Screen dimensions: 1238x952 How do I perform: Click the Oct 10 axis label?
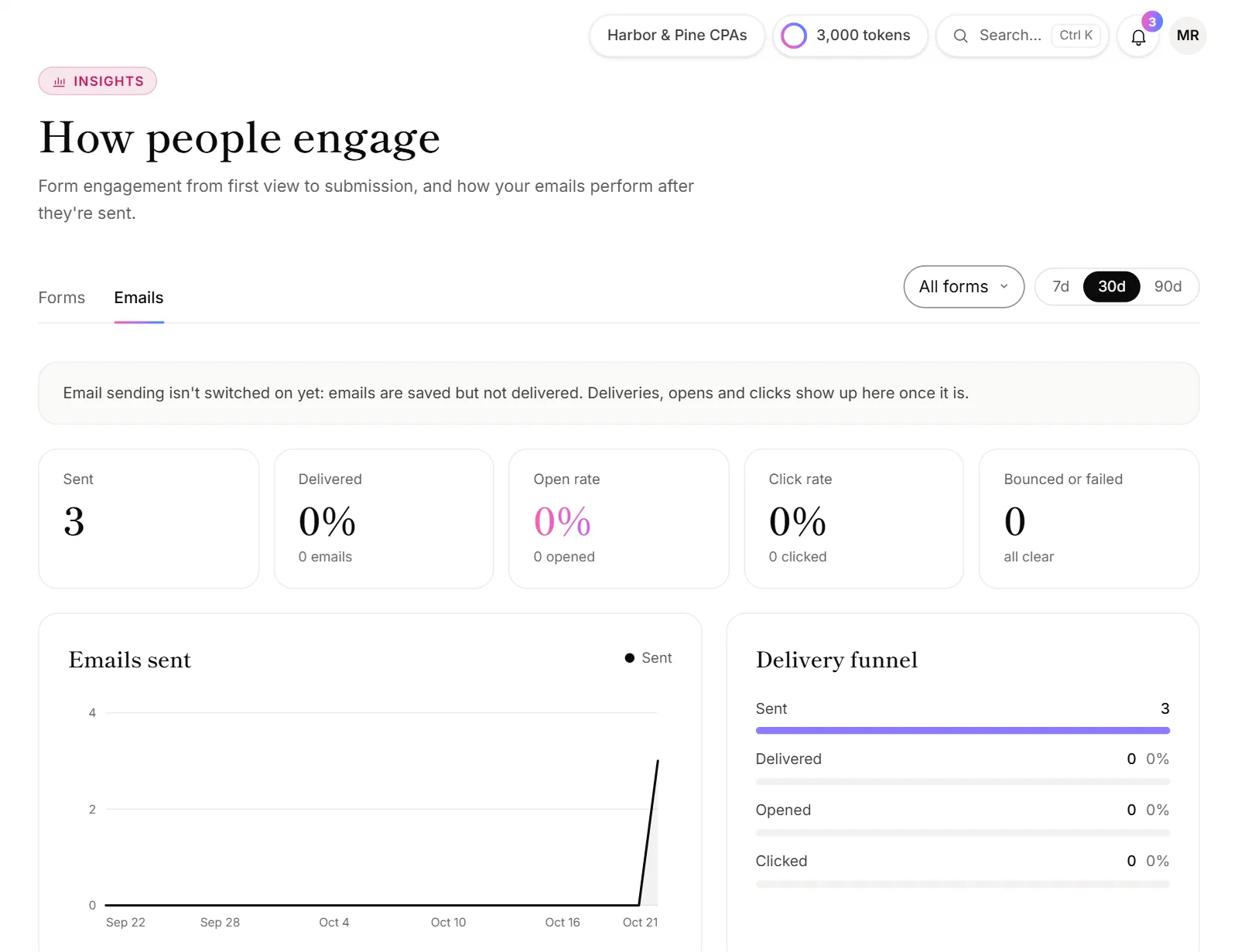449,923
